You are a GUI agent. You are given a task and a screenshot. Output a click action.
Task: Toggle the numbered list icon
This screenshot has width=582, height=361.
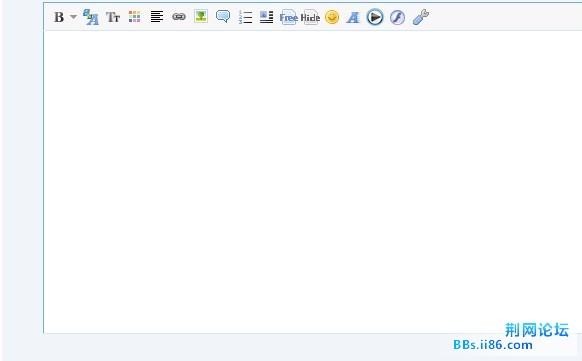tap(245, 17)
